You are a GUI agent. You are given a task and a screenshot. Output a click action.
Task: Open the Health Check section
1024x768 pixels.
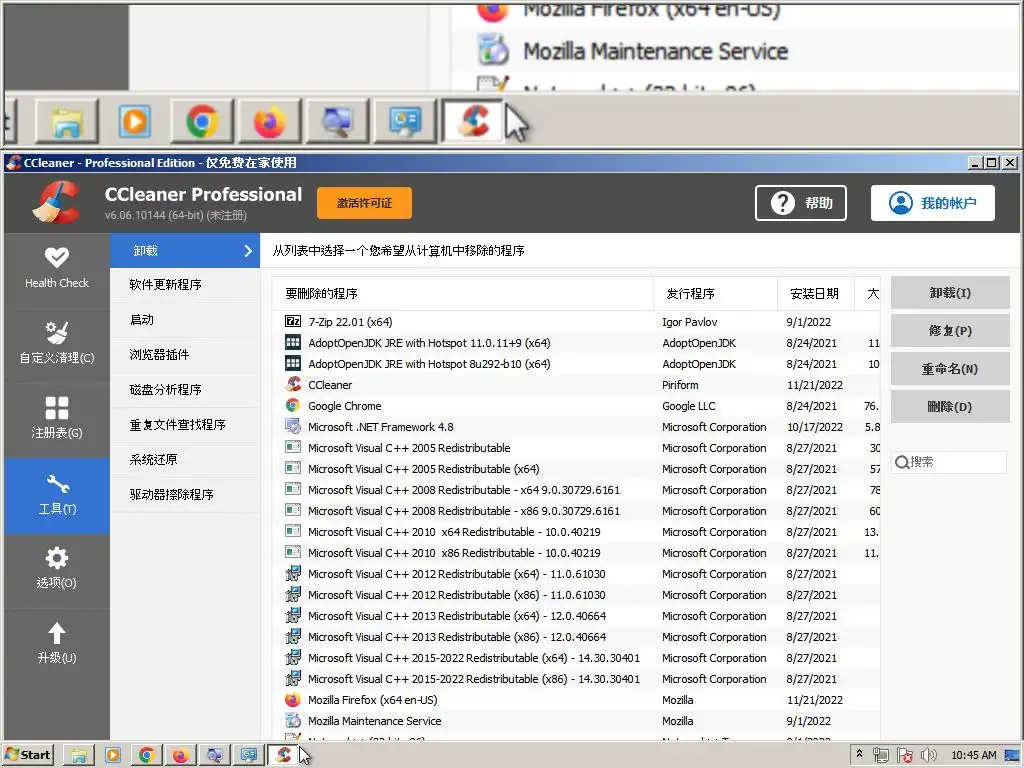tap(57, 268)
